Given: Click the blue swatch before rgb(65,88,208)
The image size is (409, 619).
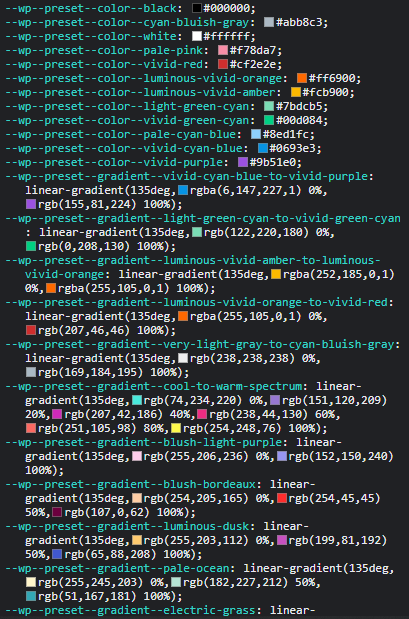Looking at the screenshot, I should pyautogui.click(x=57, y=555).
